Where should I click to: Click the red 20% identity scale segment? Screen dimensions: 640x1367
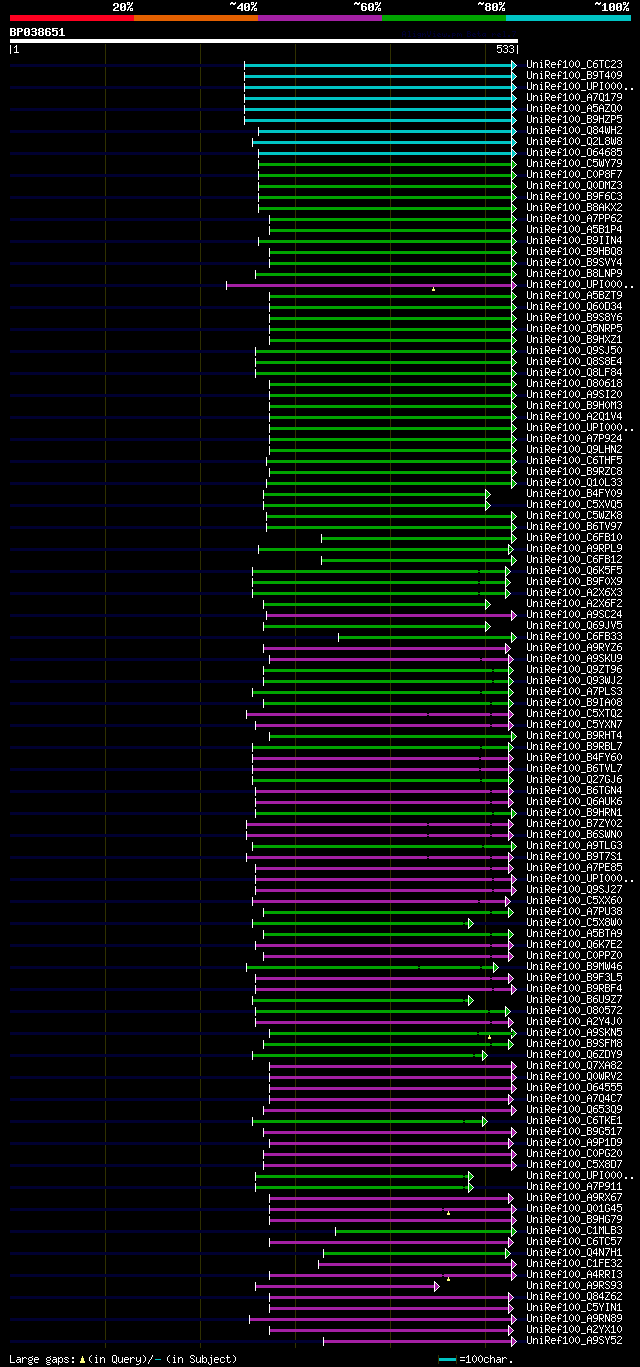tap(71, 18)
